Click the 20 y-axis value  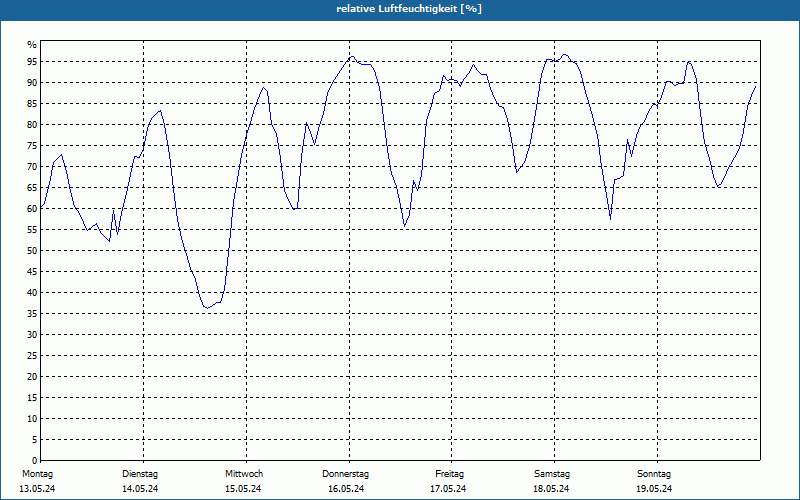[x=32, y=377]
